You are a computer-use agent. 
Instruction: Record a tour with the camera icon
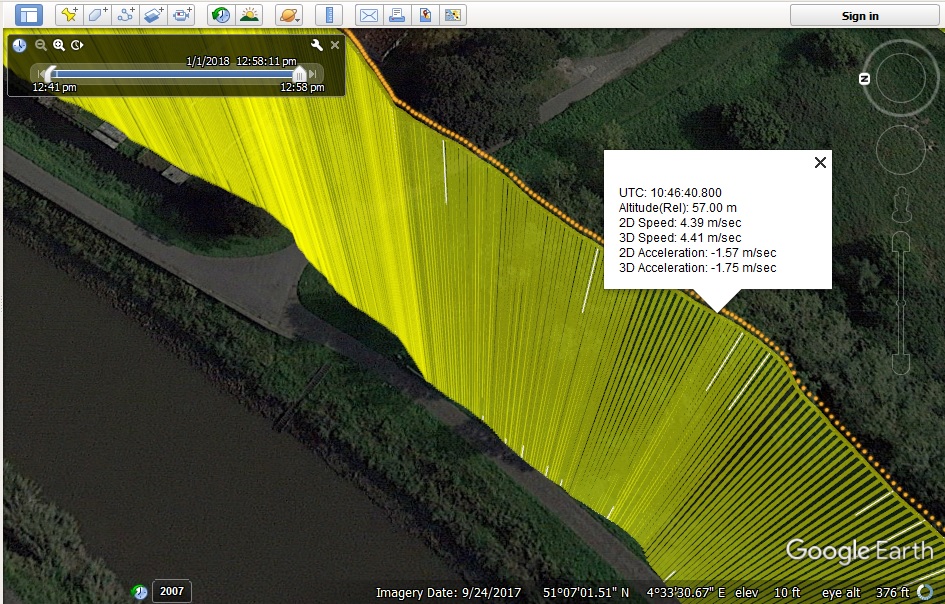181,15
